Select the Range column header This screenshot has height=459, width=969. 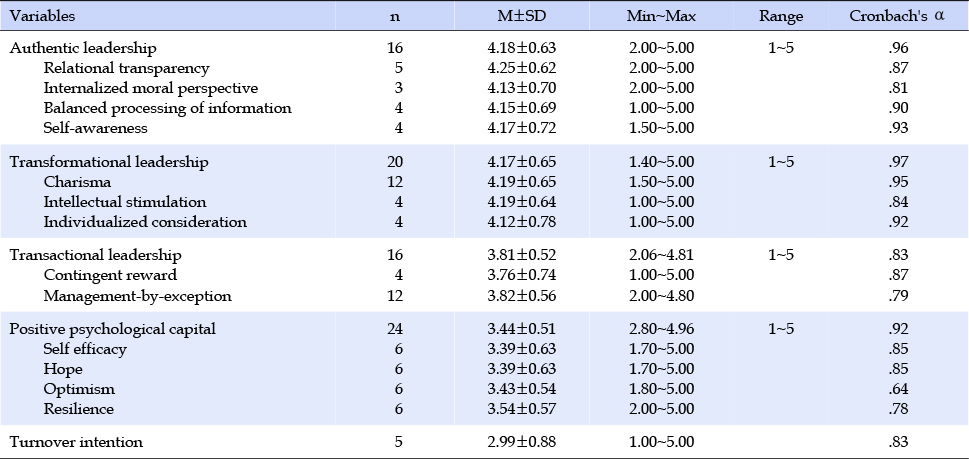(781, 17)
